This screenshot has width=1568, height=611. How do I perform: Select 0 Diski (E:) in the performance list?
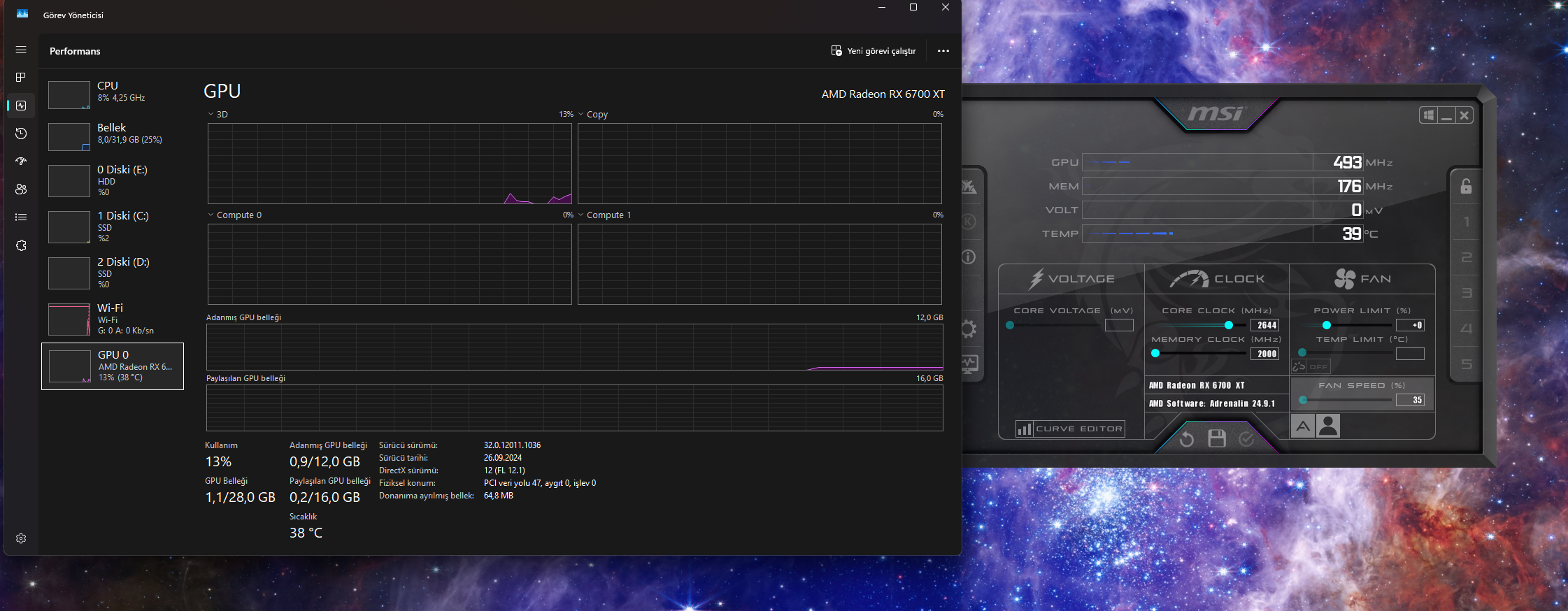(113, 180)
